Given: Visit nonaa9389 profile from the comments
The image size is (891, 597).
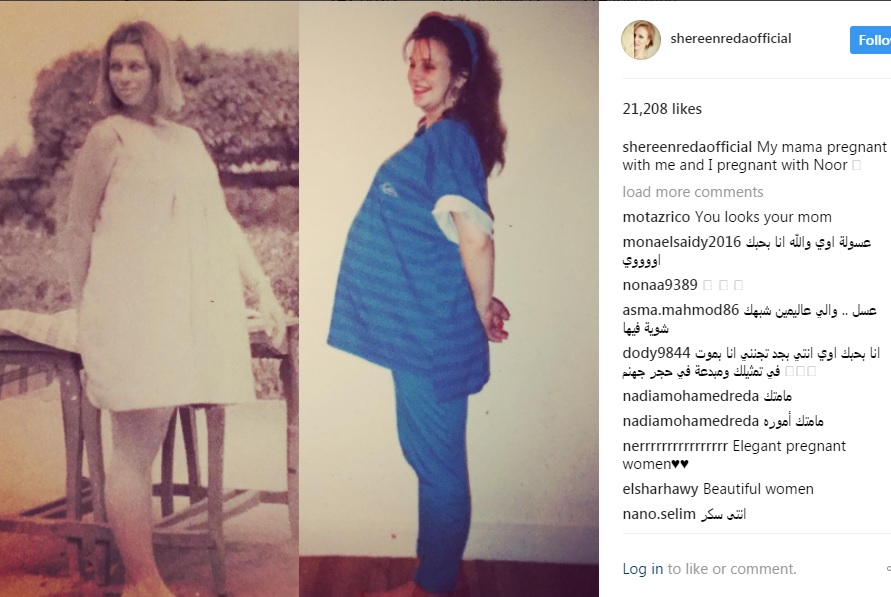Looking at the screenshot, I should click(660, 285).
